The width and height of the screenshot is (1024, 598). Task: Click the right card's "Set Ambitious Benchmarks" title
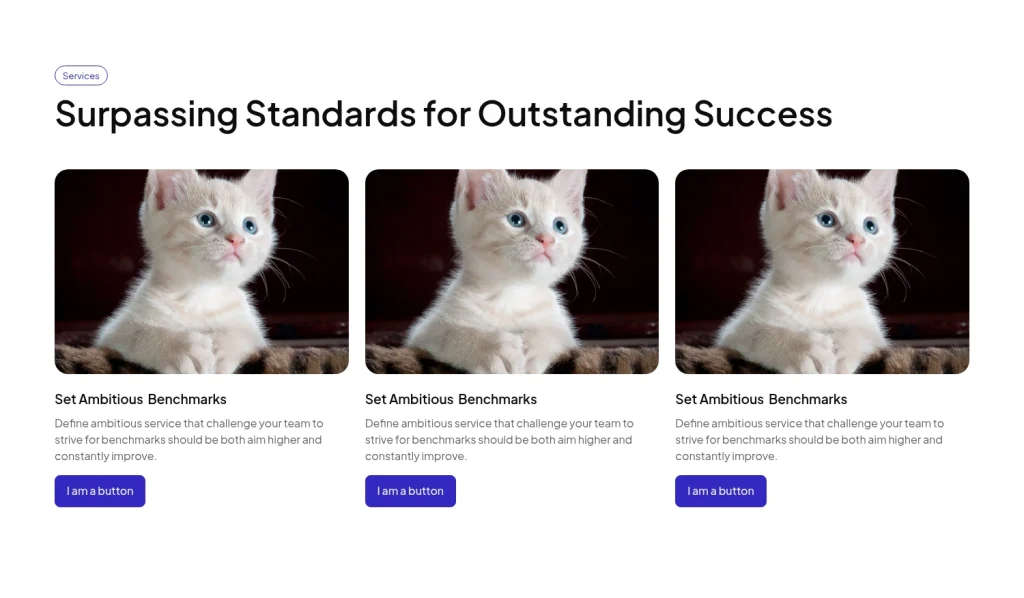pos(761,399)
